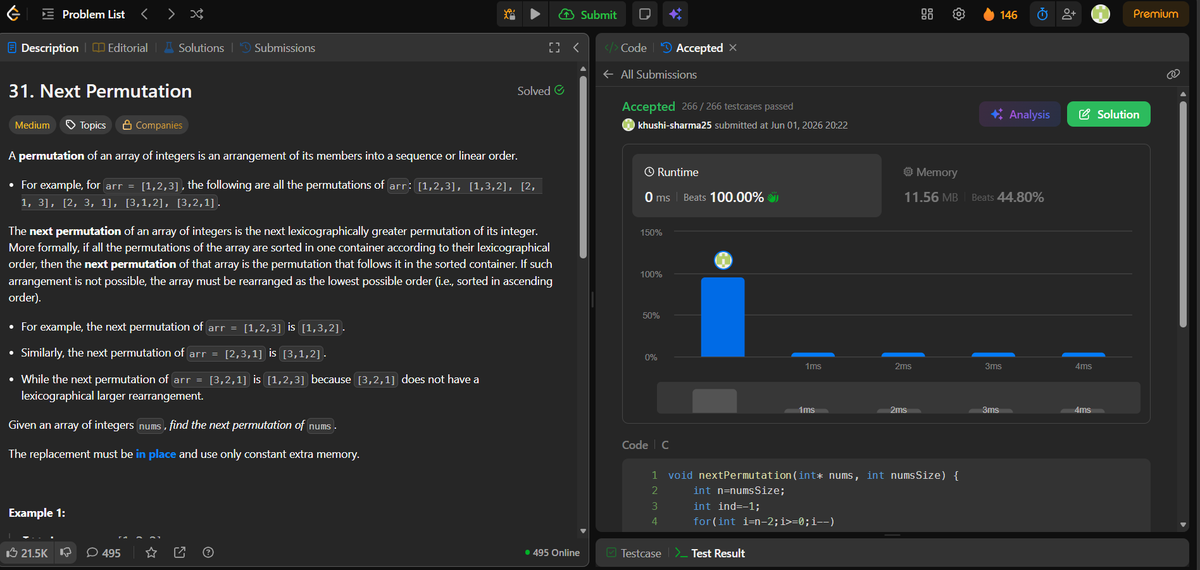The image size is (1200, 570).
Task: Star the problem as favorite
Action: (x=152, y=552)
